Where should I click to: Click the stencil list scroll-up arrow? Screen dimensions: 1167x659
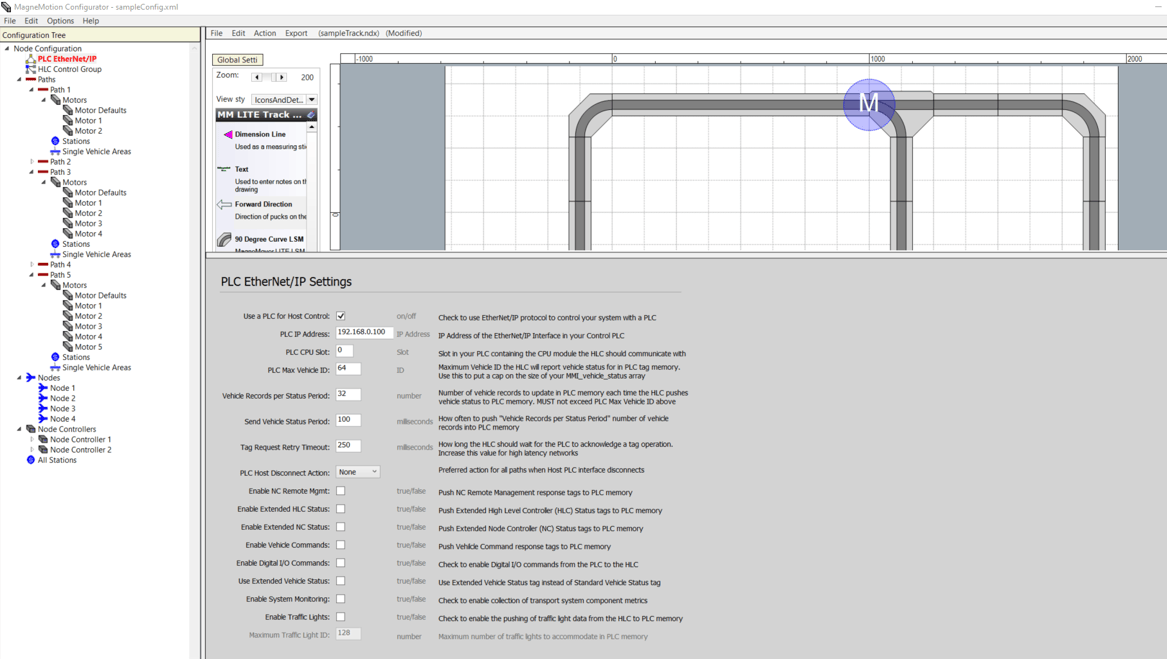tap(312, 127)
